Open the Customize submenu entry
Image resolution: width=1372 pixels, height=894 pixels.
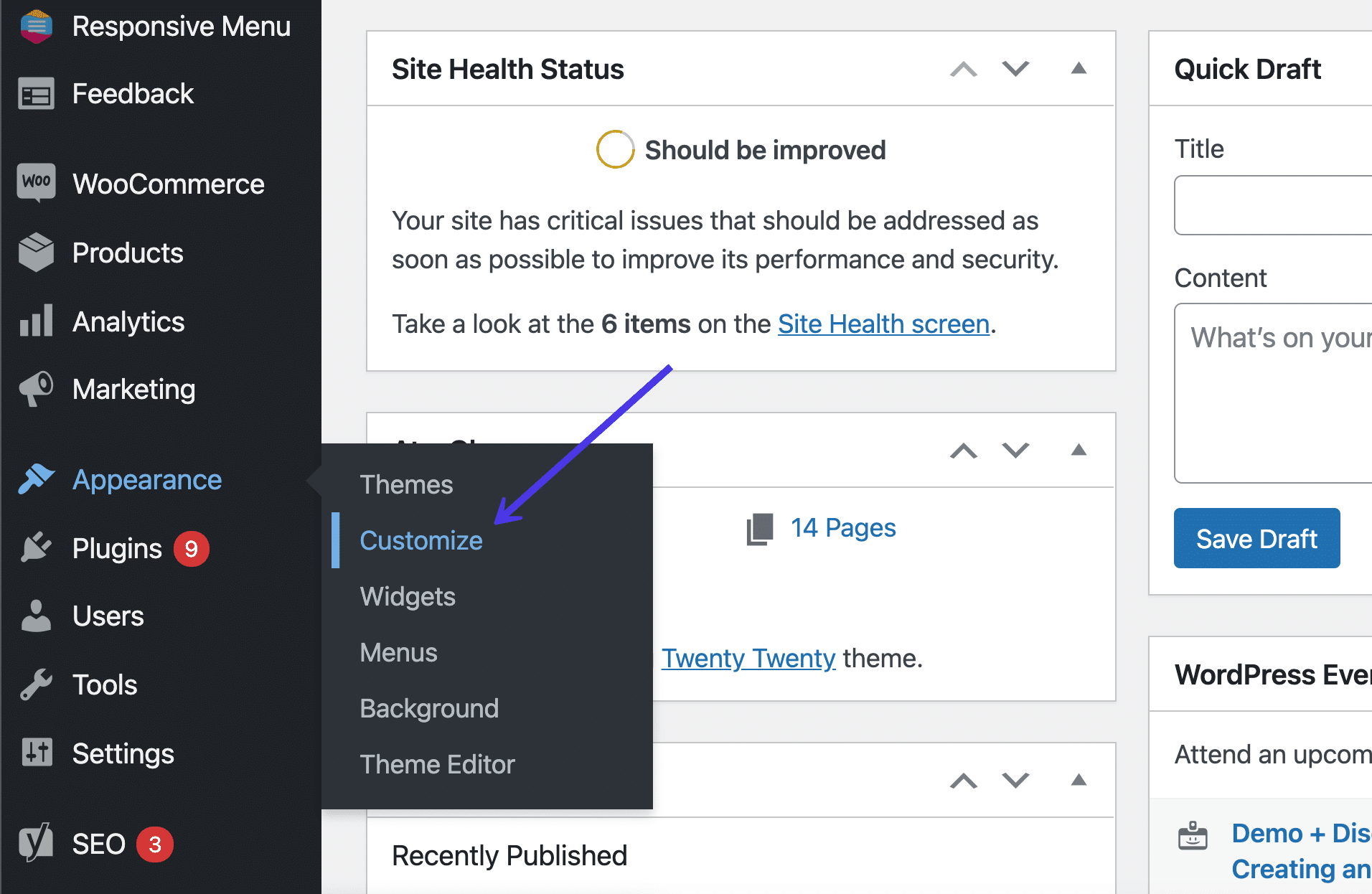pos(421,540)
